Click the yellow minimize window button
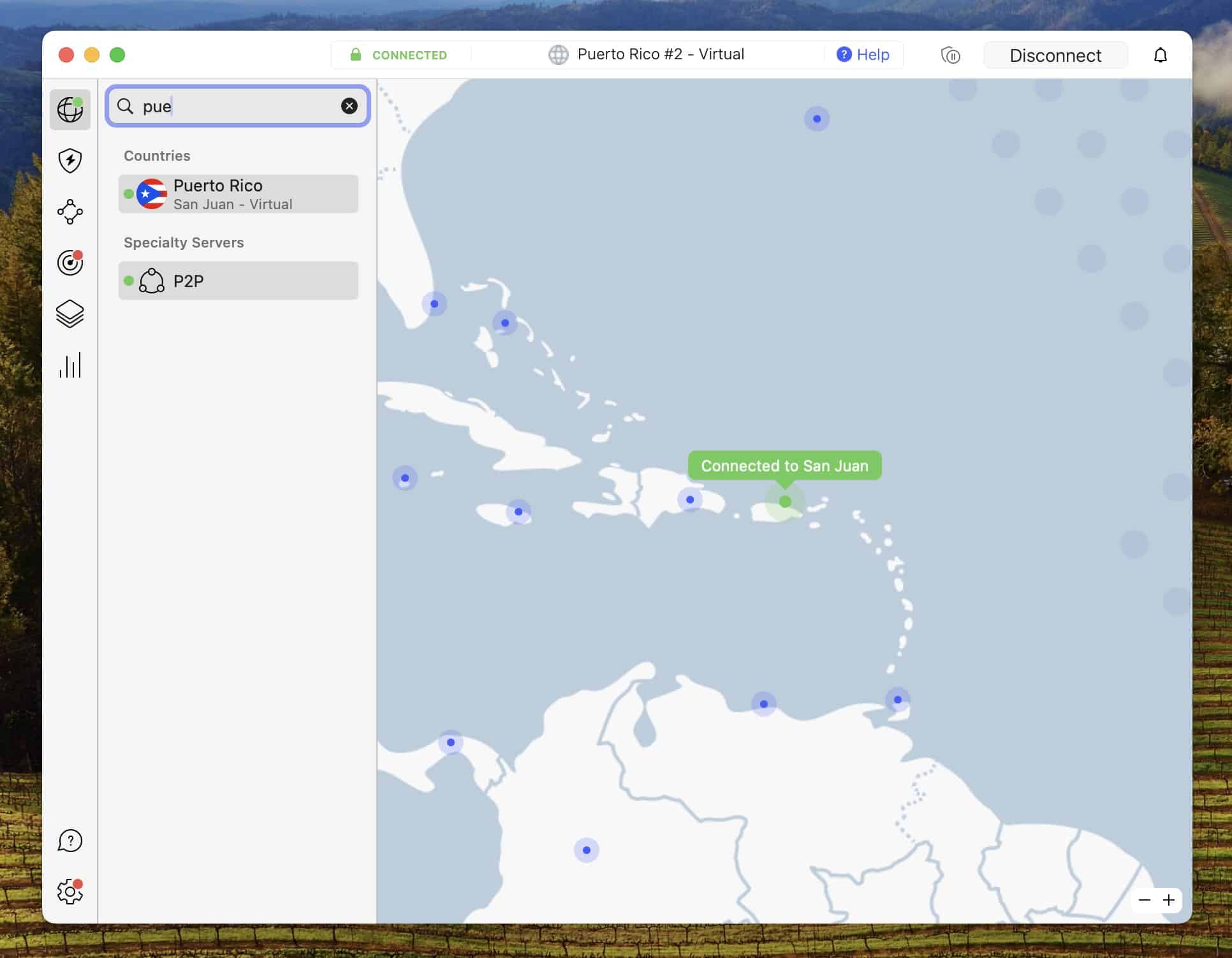Screen dimensions: 1232x958 [x=92, y=55]
